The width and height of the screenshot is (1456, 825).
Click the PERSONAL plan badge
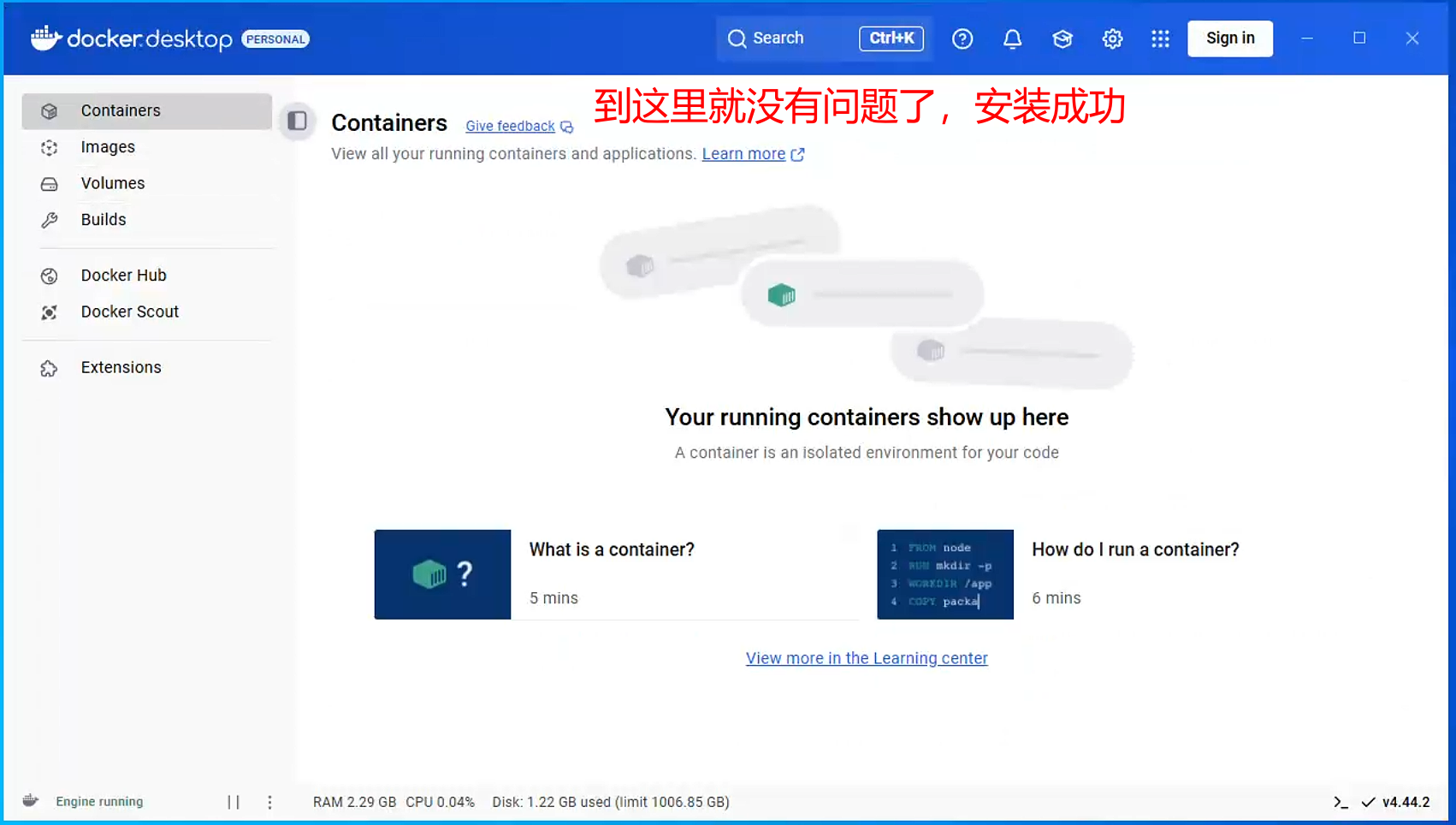point(275,39)
